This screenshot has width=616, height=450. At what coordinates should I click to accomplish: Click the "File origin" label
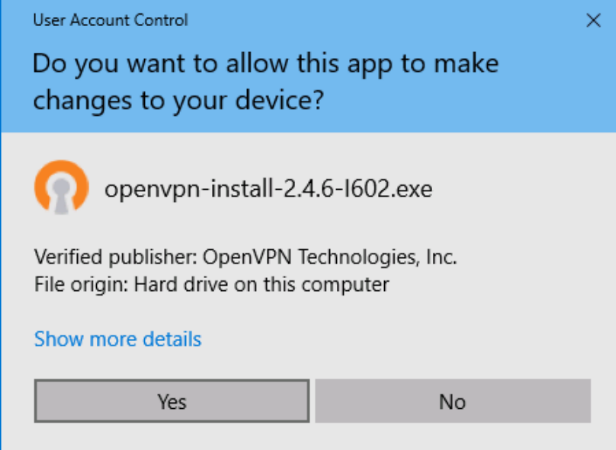pos(74,285)
